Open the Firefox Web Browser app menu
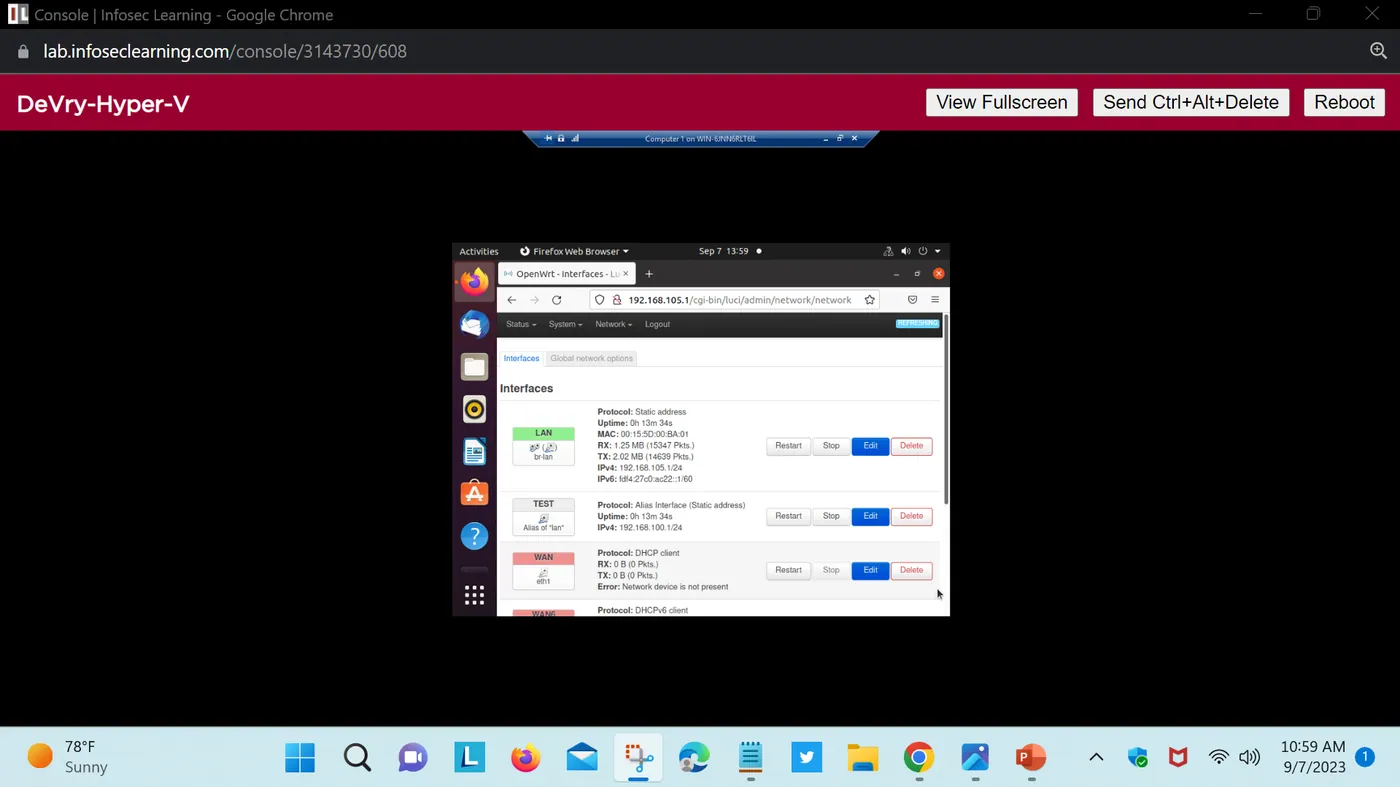1400x787 pixels. 575,251
